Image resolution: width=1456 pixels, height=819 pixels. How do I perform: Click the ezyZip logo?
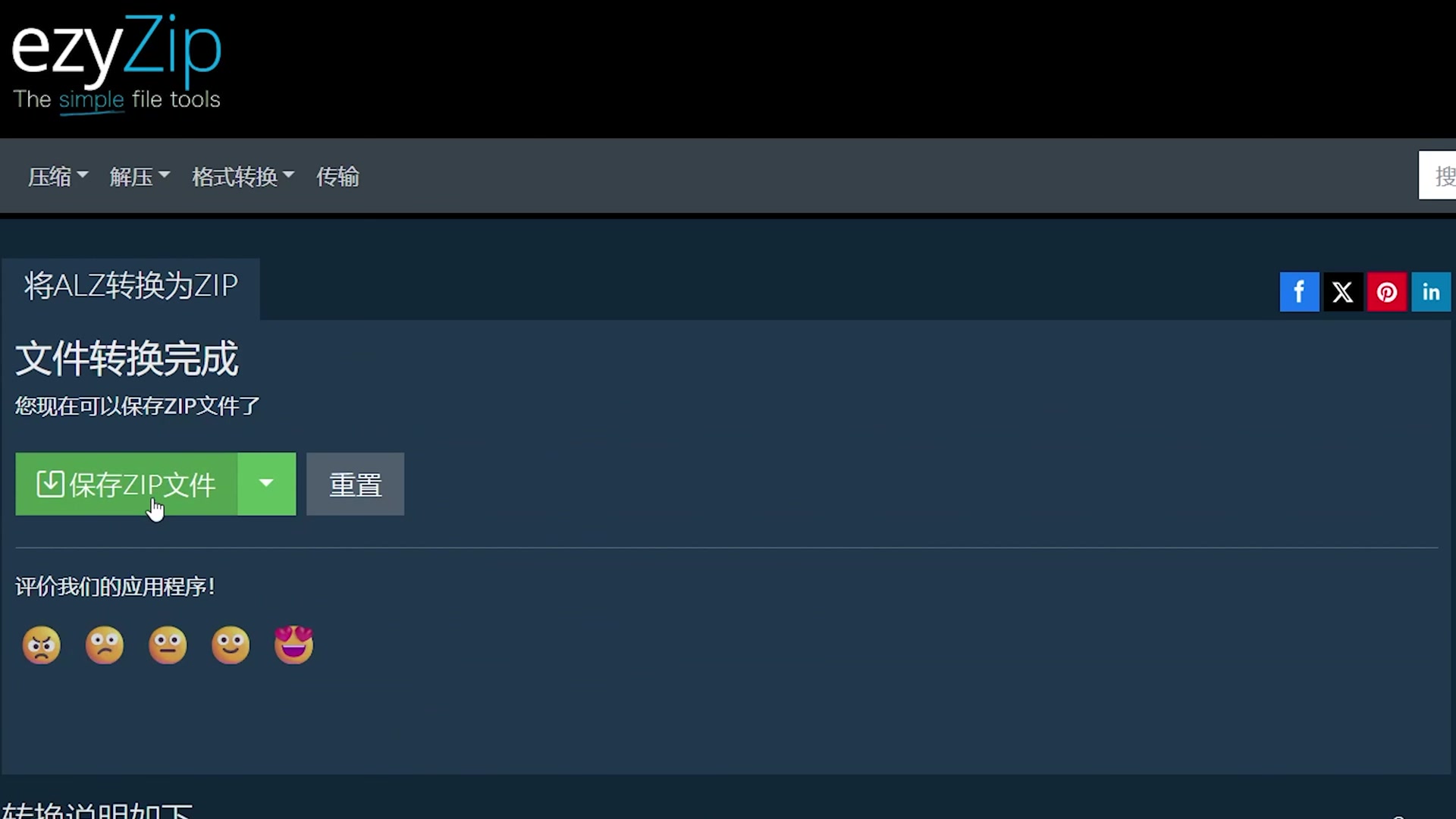[x=116, y=64]
